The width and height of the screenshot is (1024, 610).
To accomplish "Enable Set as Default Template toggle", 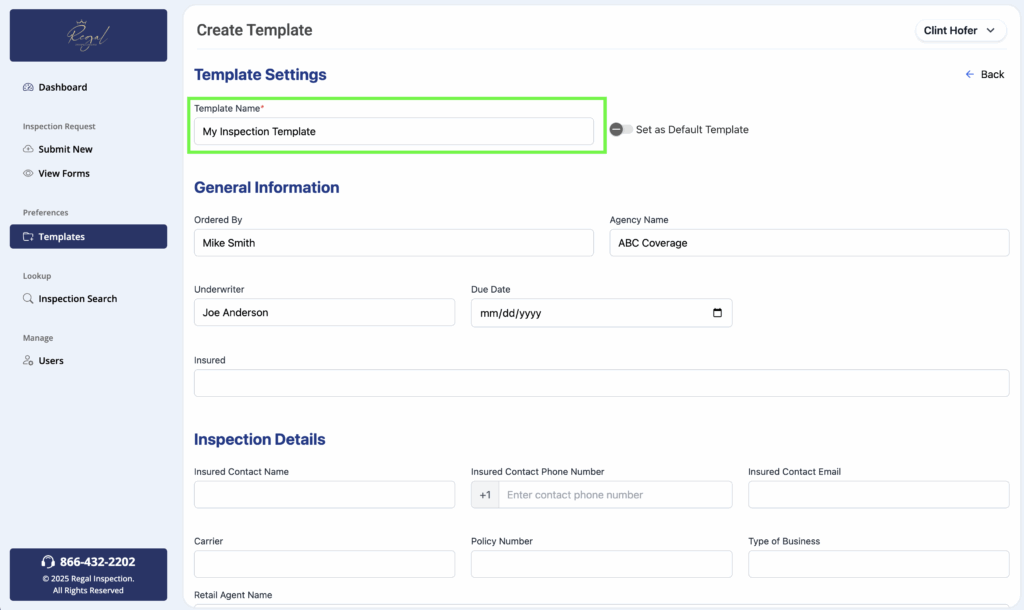I will [x=621, y=130].
